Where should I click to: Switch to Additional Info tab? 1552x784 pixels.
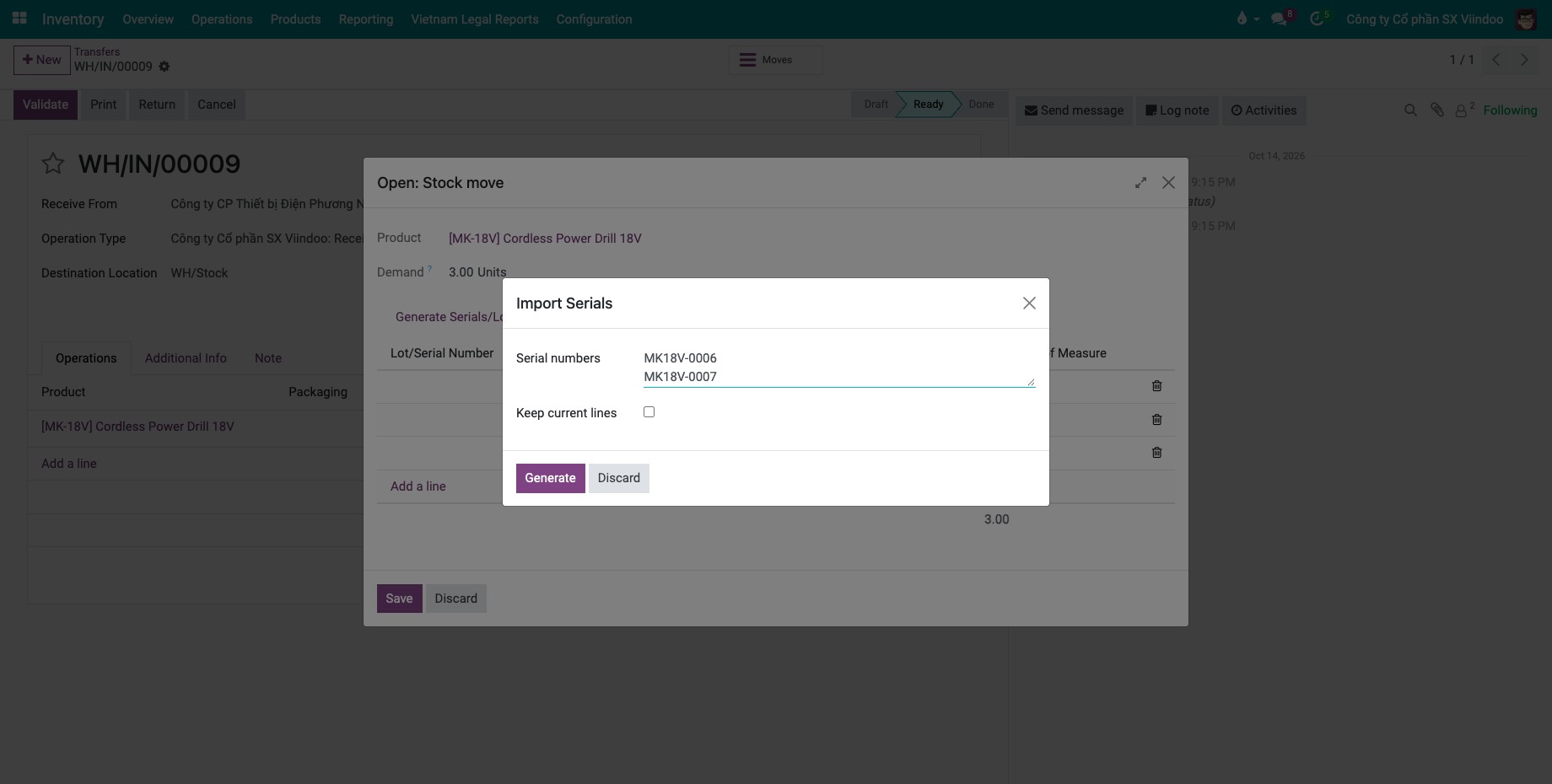(x=186, y=358)
